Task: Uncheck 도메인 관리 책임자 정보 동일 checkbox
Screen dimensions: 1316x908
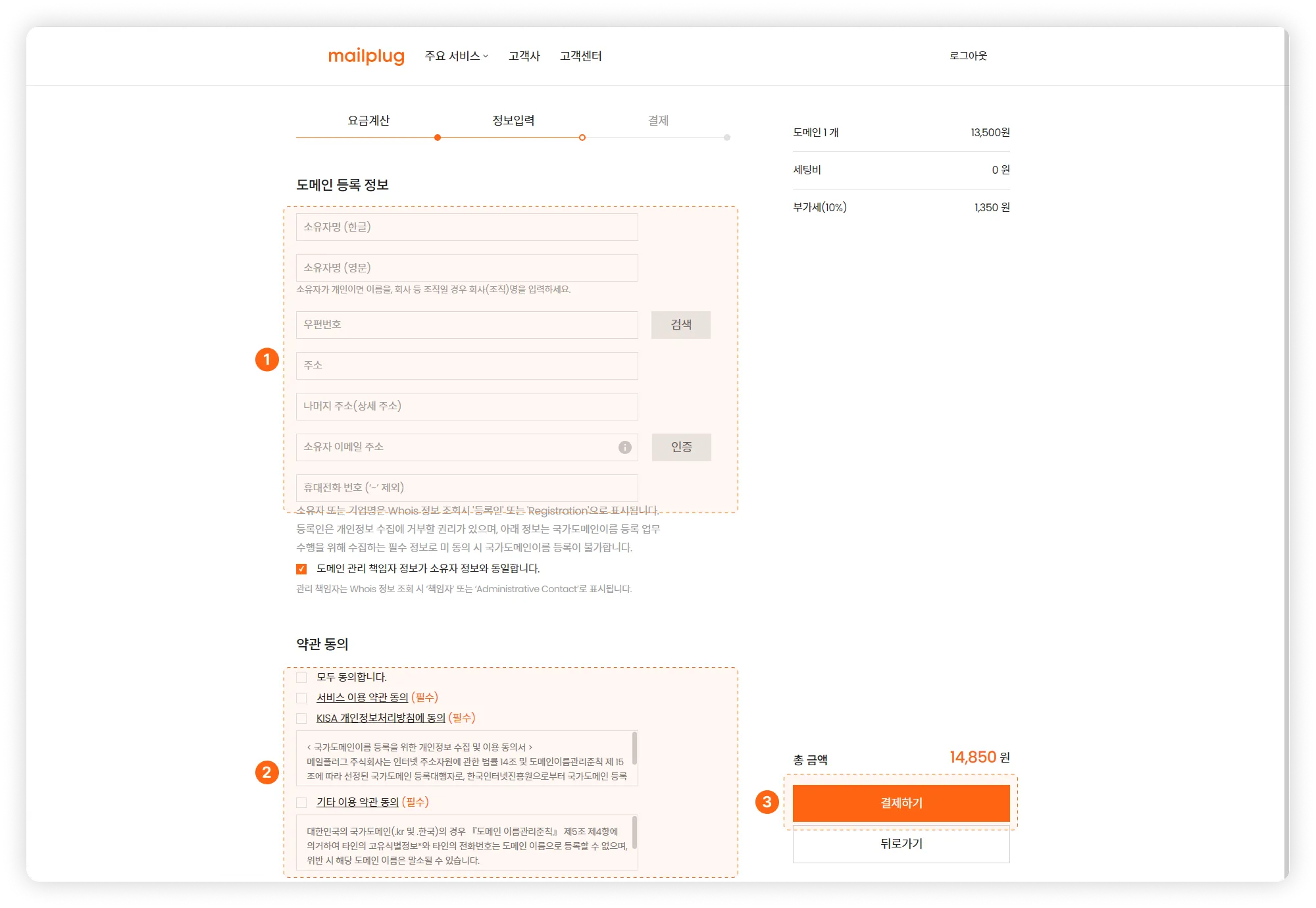Action: coord(301,569)
